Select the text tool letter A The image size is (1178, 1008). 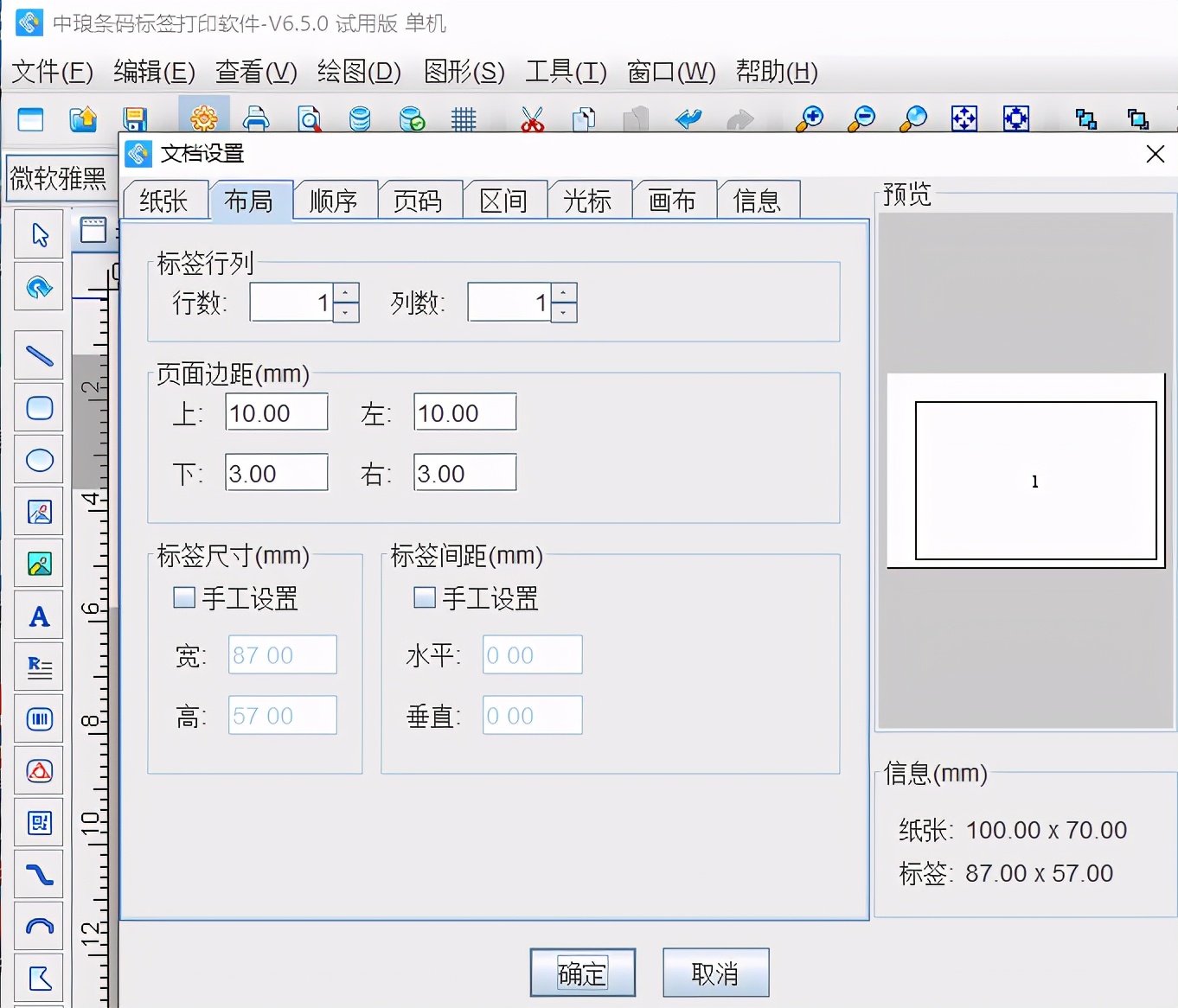39,616
